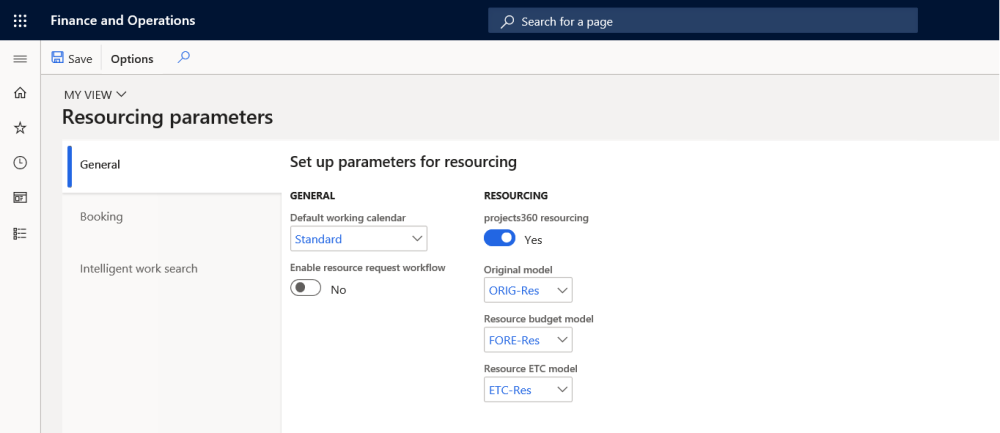This screenshot has height=433, width=1000.
Task: Enable resource request workflow toggle
Action: tap(306, 288)
